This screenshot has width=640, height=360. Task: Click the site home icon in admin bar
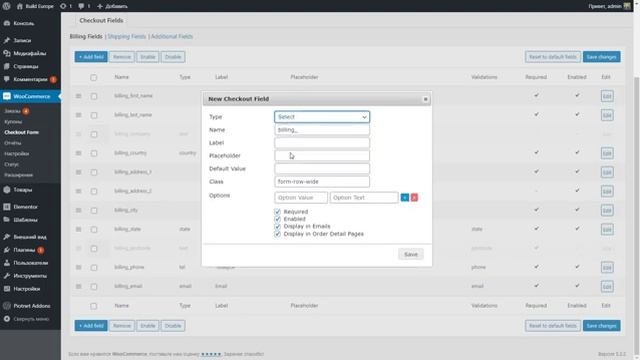tap(20, 6)
